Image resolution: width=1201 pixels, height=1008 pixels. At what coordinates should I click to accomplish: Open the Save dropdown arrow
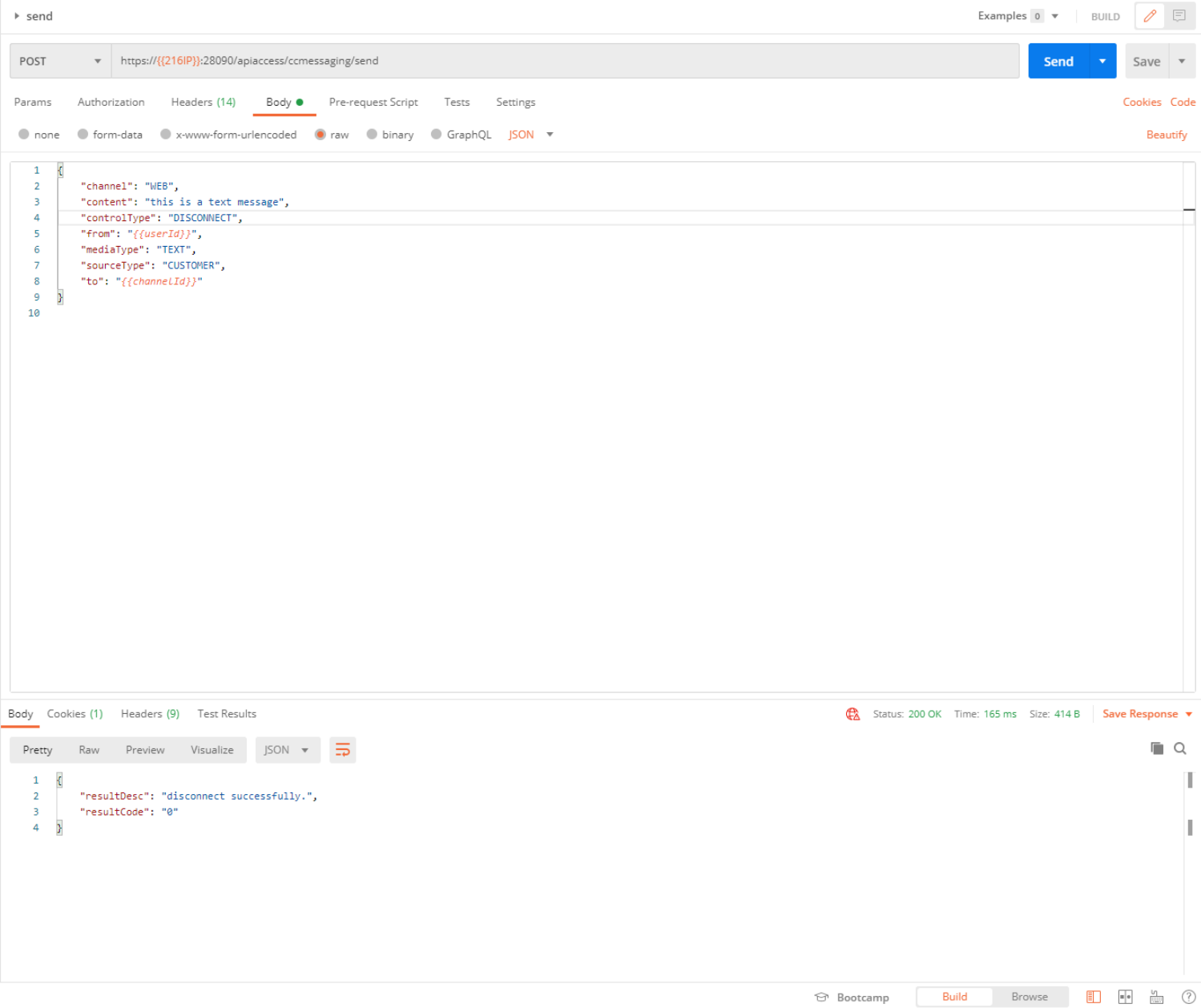click(1182, 61)
